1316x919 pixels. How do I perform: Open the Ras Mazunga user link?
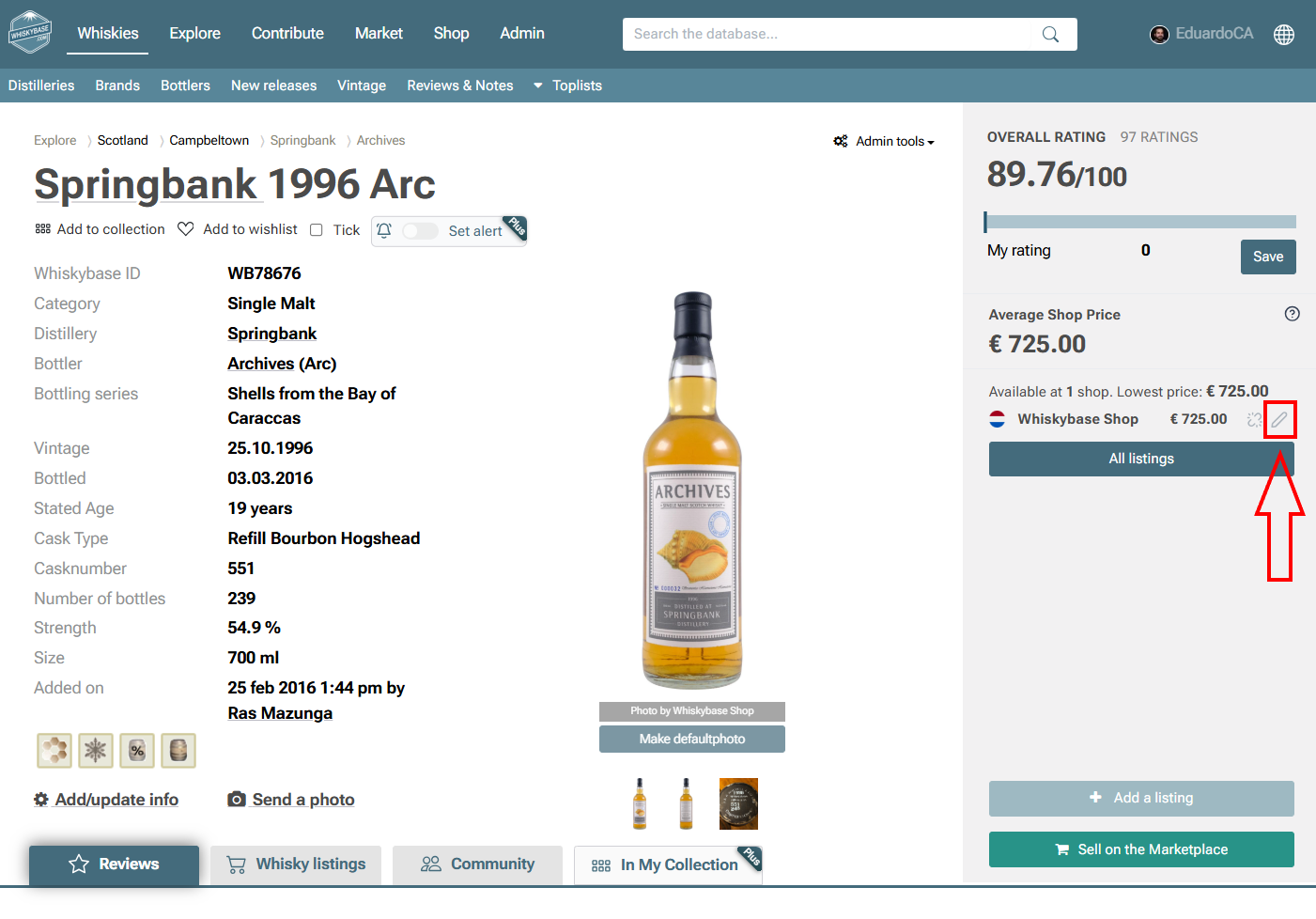tap(280, 713)
